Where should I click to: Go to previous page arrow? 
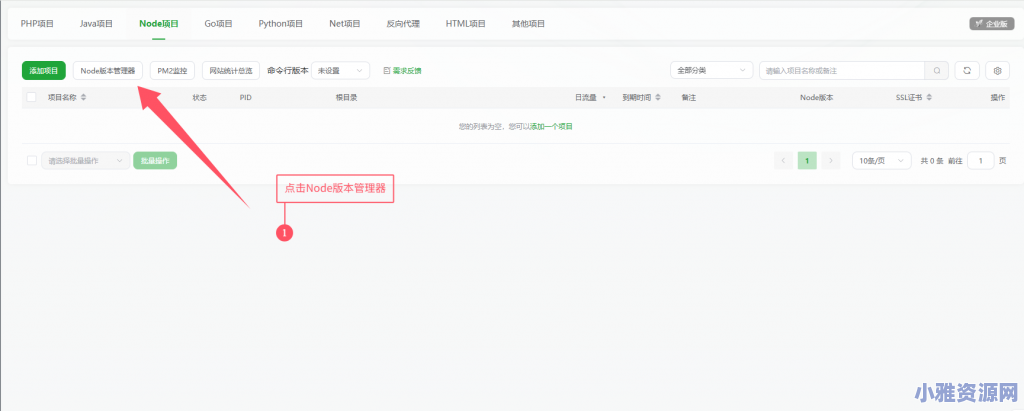click(x=784, y=161)
